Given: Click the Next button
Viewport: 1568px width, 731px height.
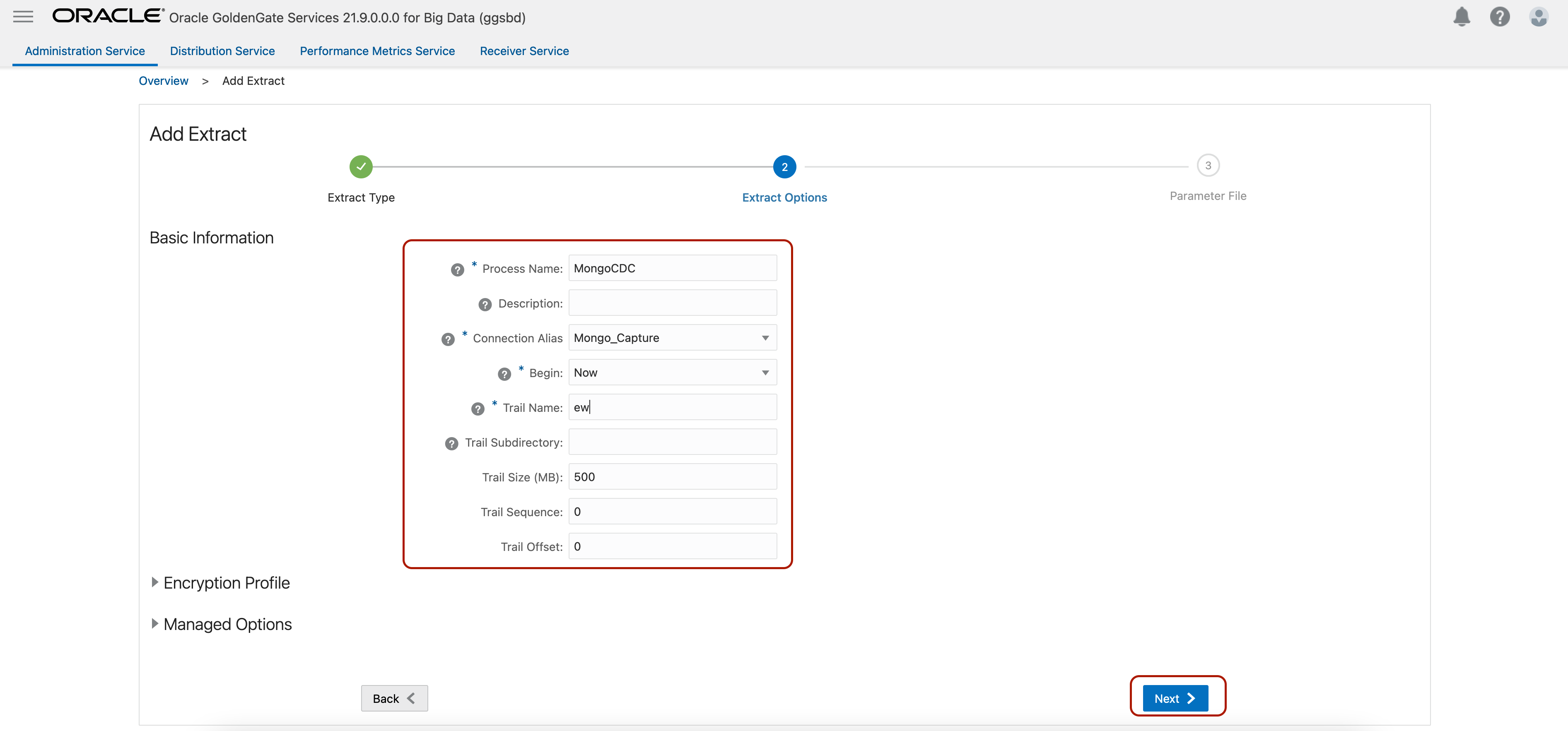Looking at the screenshot, I should click(1175, 697).
